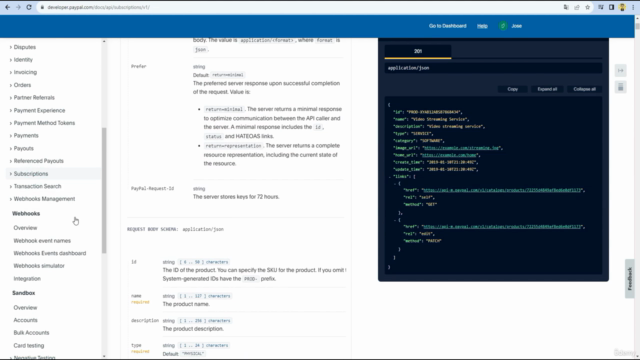Copy the JSON response sample
The height and width of the screenshot is (360, 640).
513,89
